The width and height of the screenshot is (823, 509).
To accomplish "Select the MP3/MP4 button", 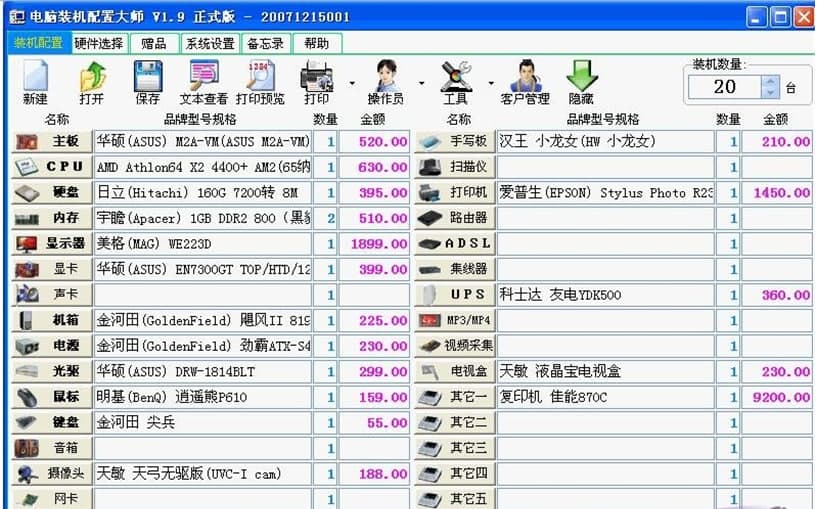I will coord(455,321).
